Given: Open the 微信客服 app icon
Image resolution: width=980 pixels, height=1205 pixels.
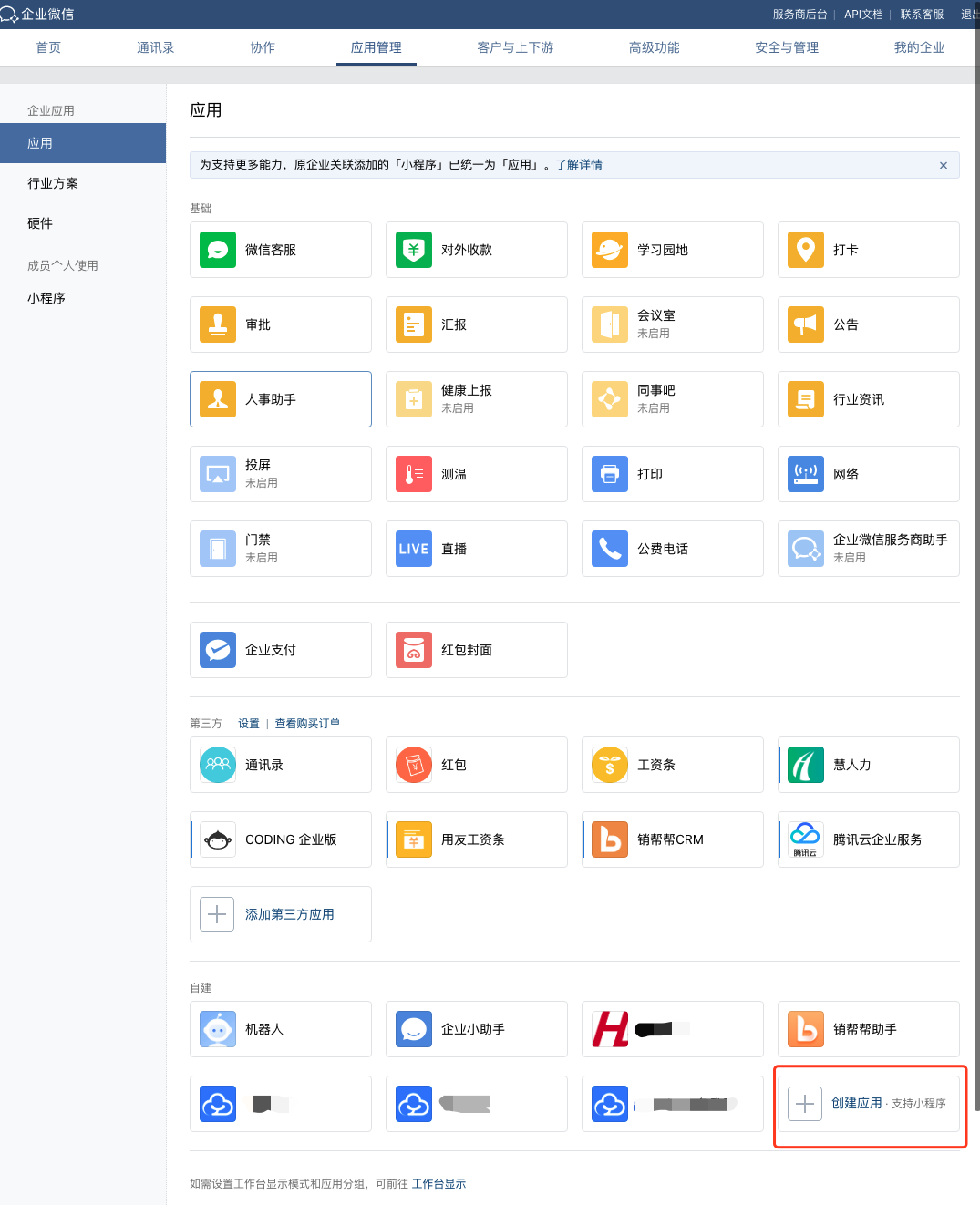Looking at the screenshot, I should 218,250.
